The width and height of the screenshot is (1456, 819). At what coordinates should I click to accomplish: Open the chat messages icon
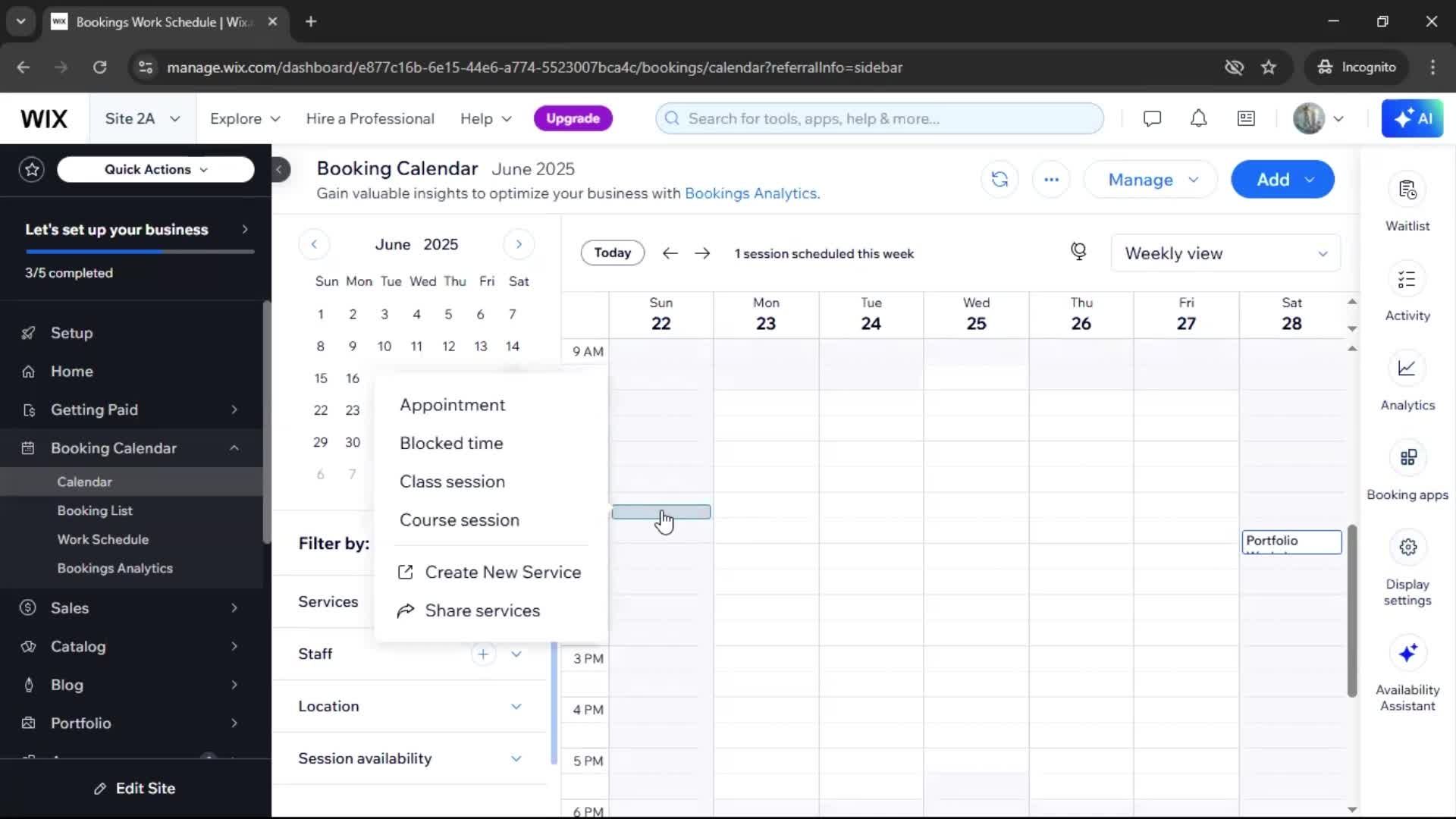click(x=1152, y=118)
